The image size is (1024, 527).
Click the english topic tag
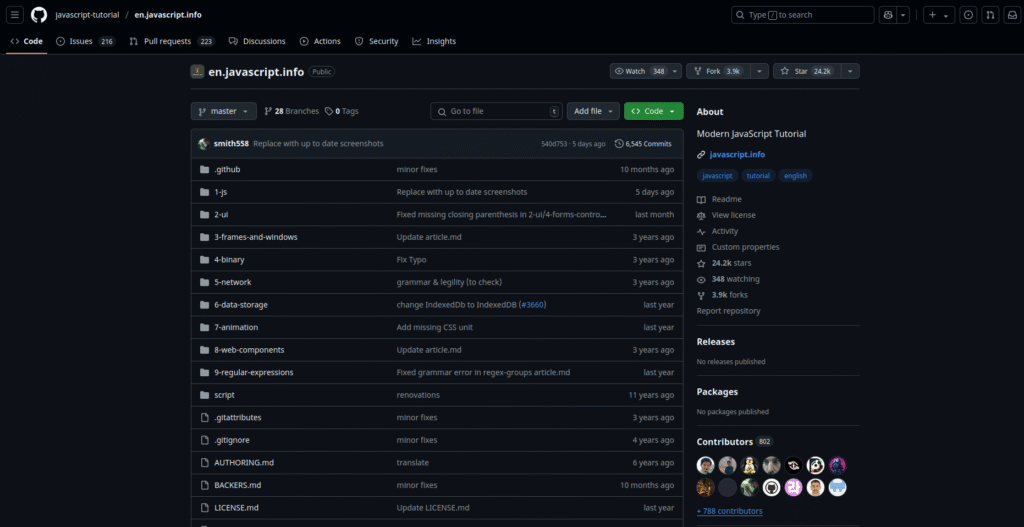coord(795,176)
